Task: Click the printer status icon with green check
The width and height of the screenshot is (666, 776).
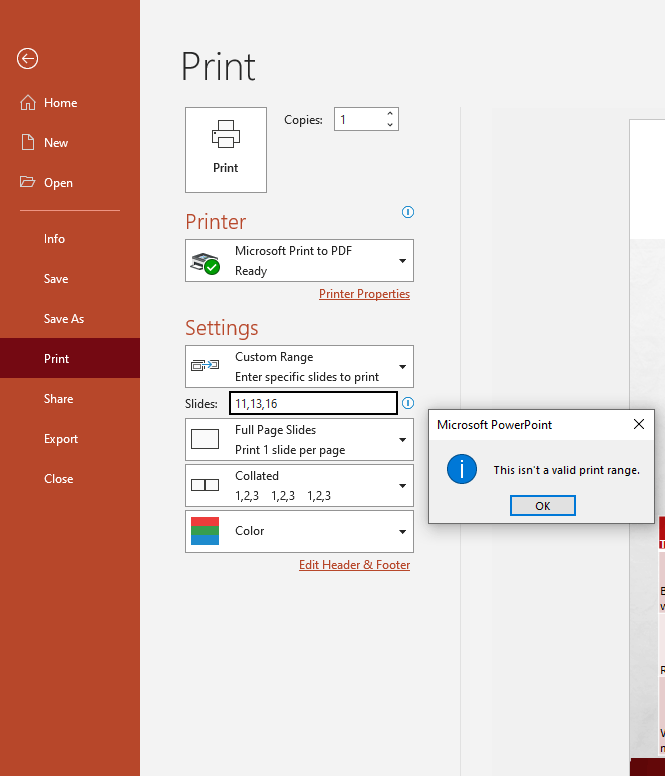Action: (205, 263)
